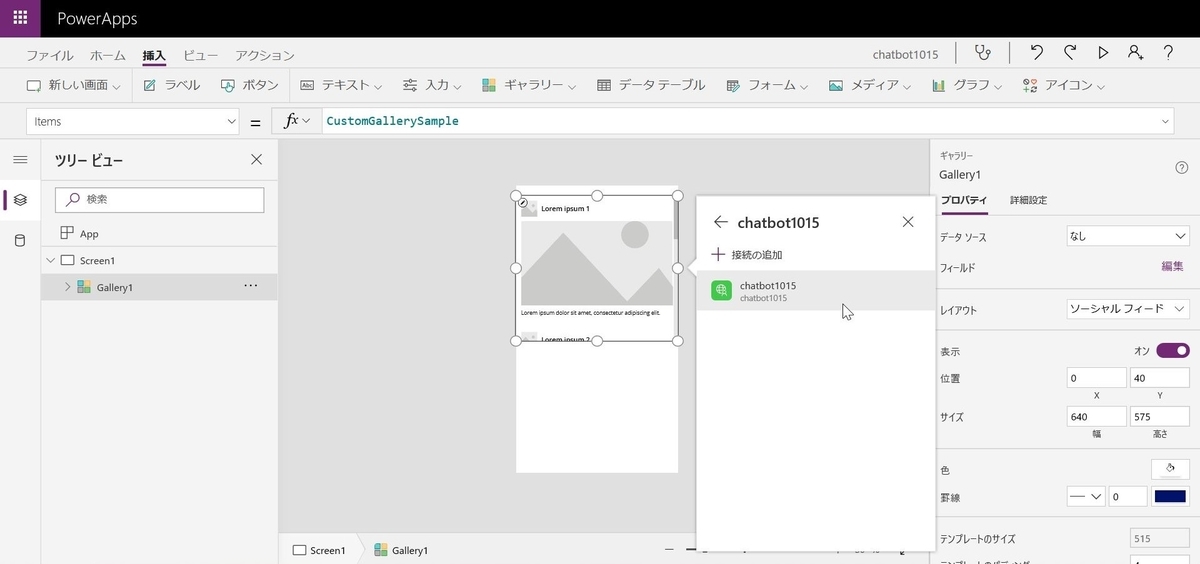Screen dimensions: 1200x564
Task: Click the fields edit link
Action: click(x=1172, y=267)
